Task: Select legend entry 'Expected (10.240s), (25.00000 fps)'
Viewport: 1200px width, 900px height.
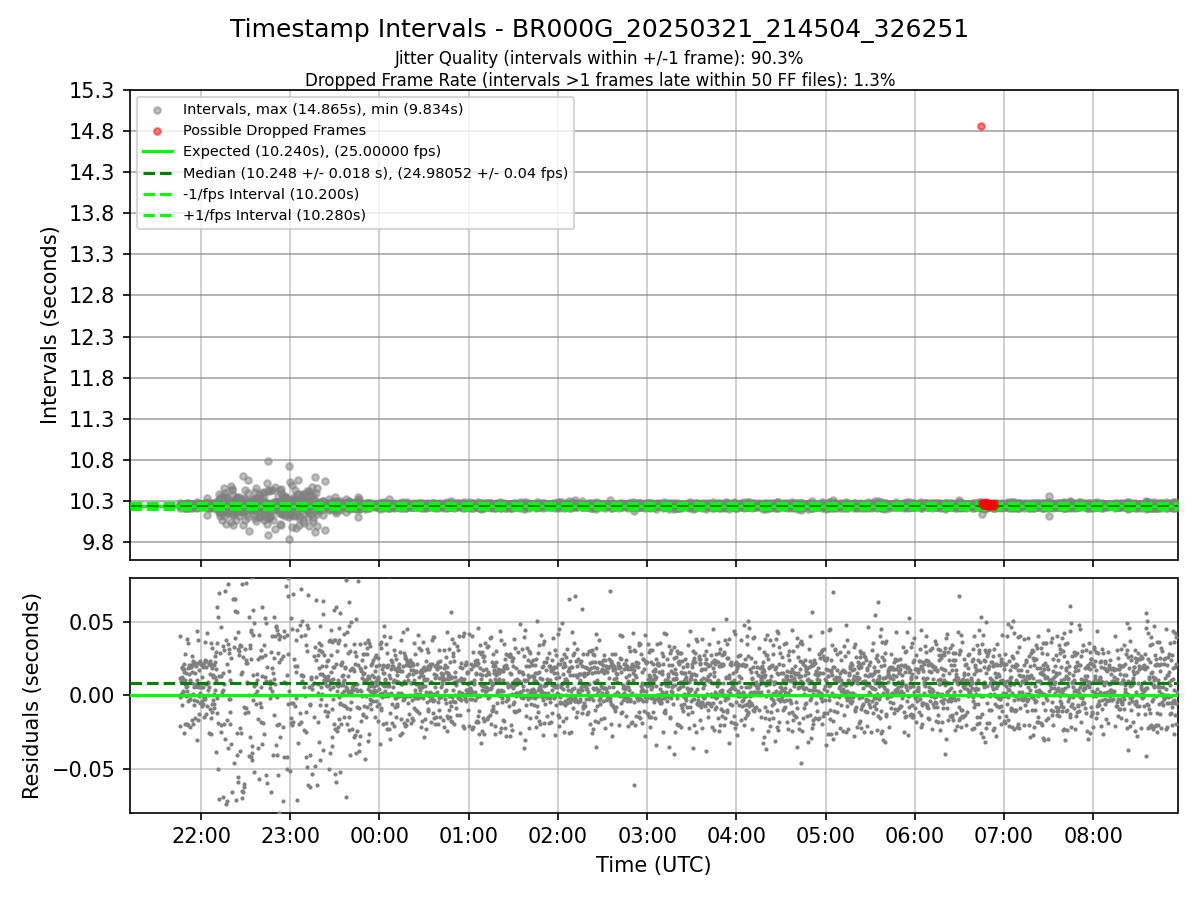Action: [312, 151]
